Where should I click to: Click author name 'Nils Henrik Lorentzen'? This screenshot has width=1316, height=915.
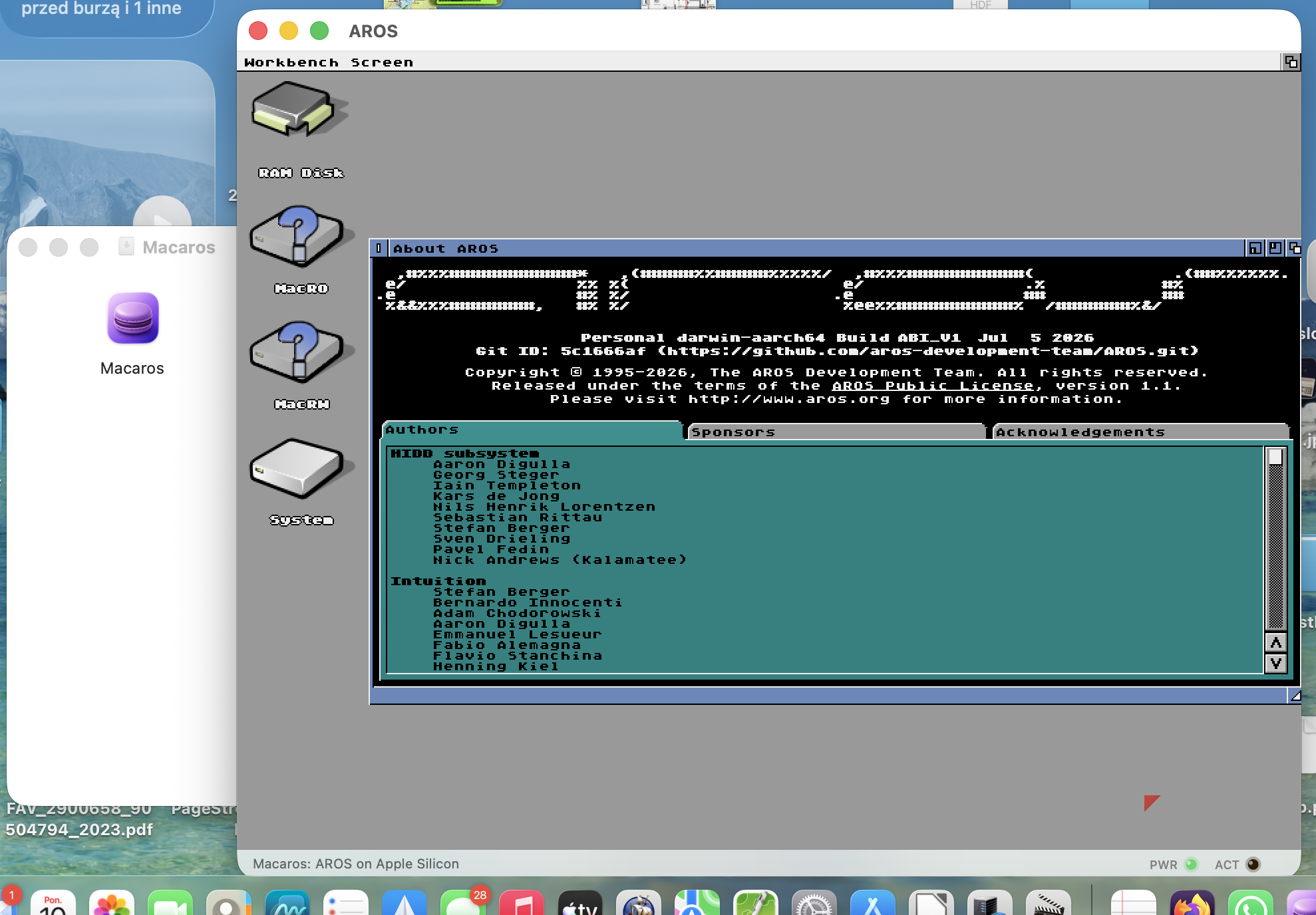pyautogui.click(x=544, y=507)
